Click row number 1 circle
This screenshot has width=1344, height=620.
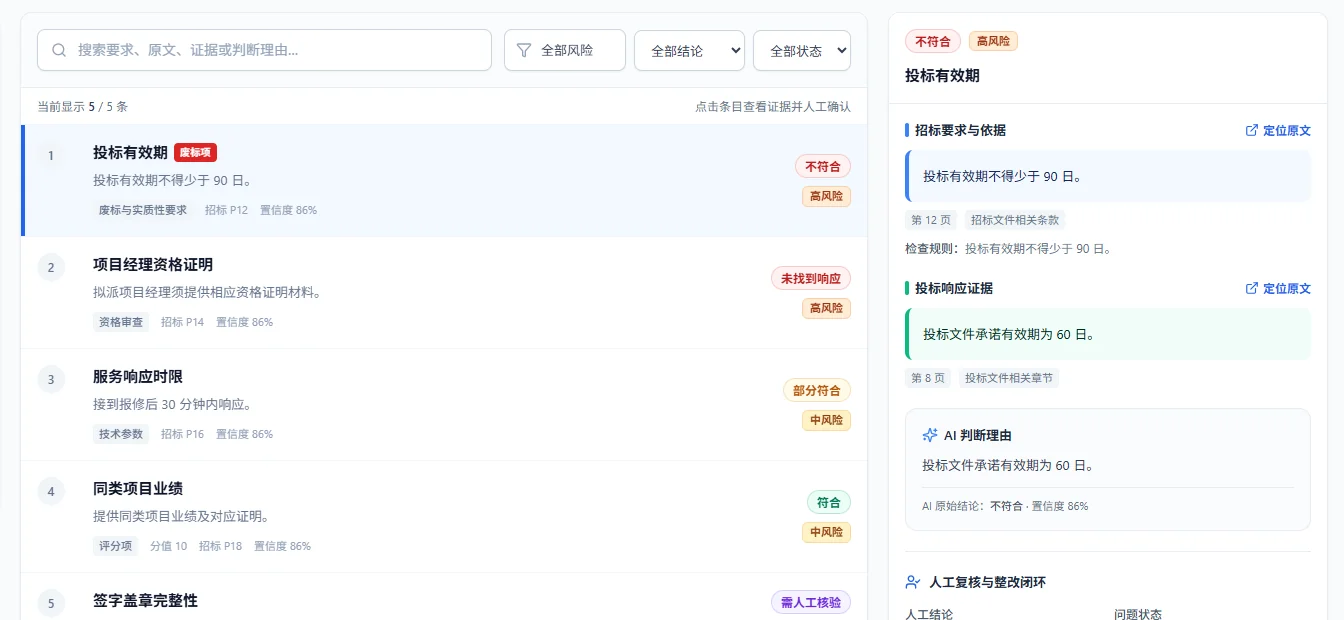pyautogui.click(x=51, y=155)
